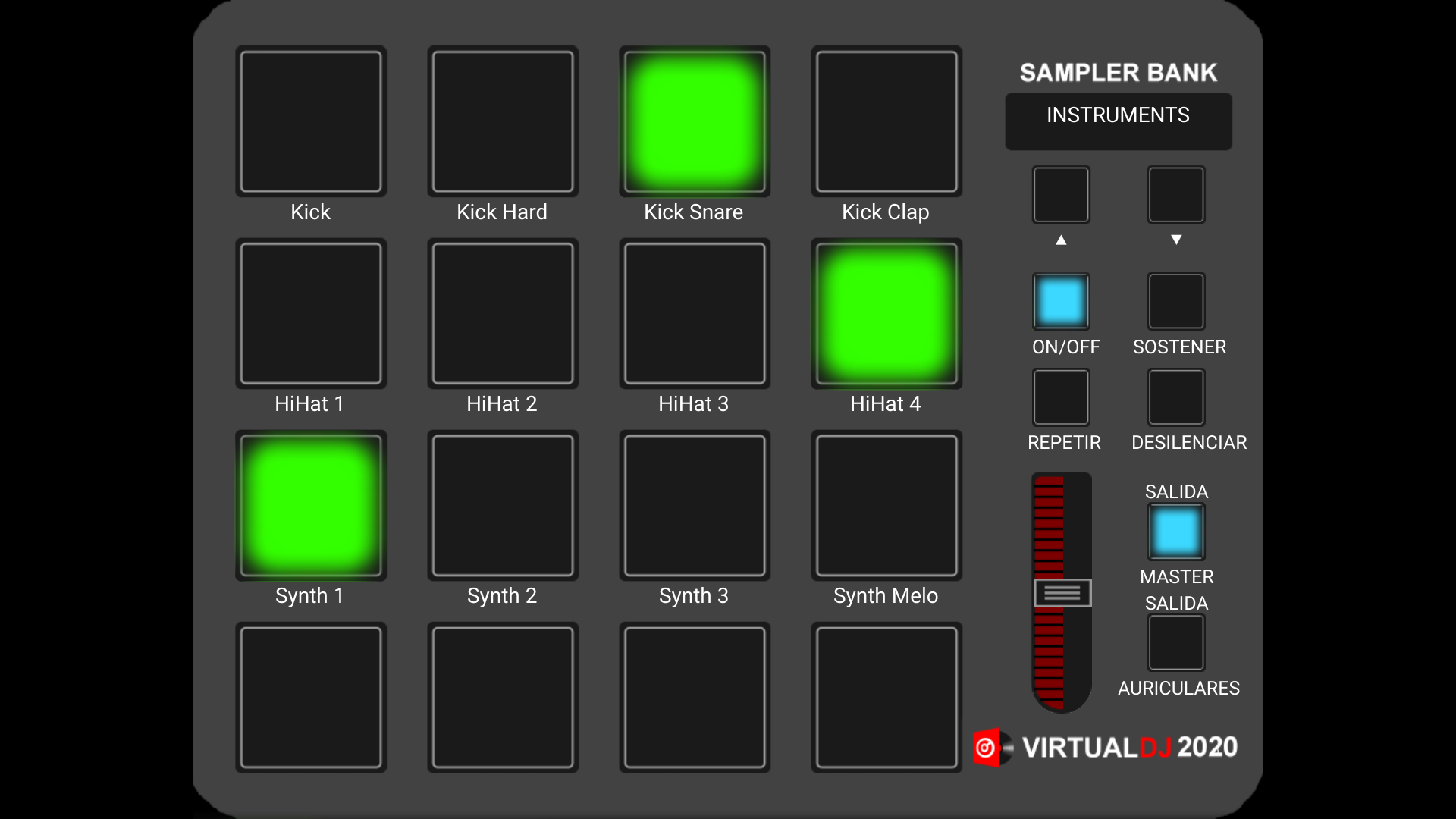1456x819 pixels.
Task: Trigger the Synth 2 pad
Action: (503, 505)
